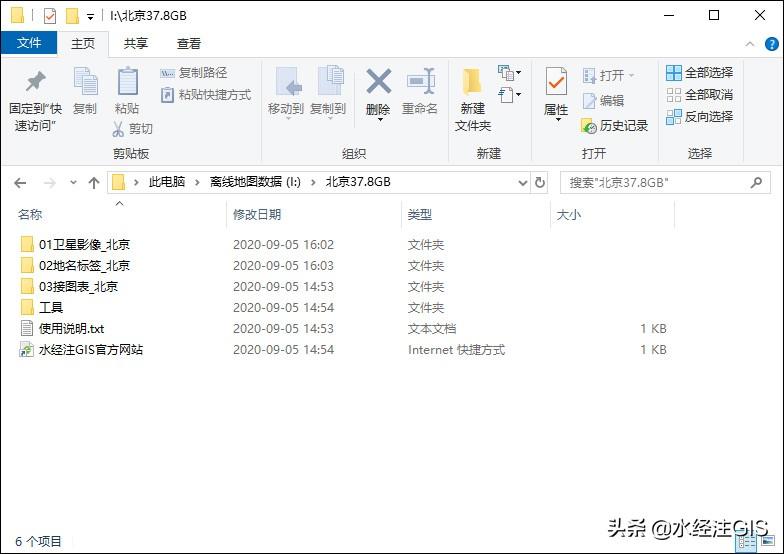Open the View ribbon tab
Viewport: 784px width, 554px height.
(189, 44)
